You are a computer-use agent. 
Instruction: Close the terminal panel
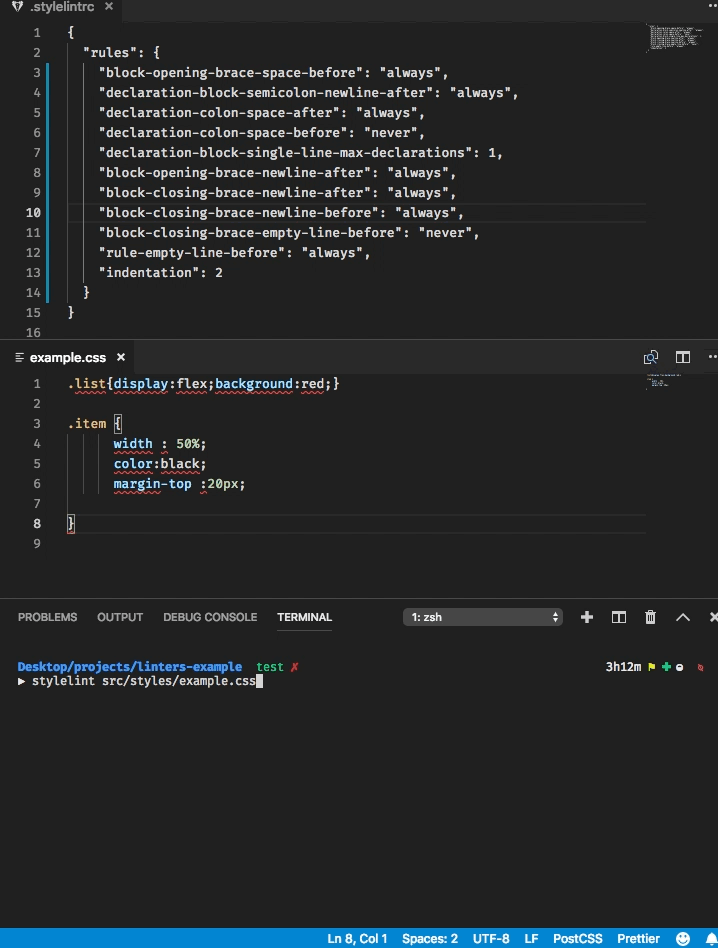coord(713,617)
